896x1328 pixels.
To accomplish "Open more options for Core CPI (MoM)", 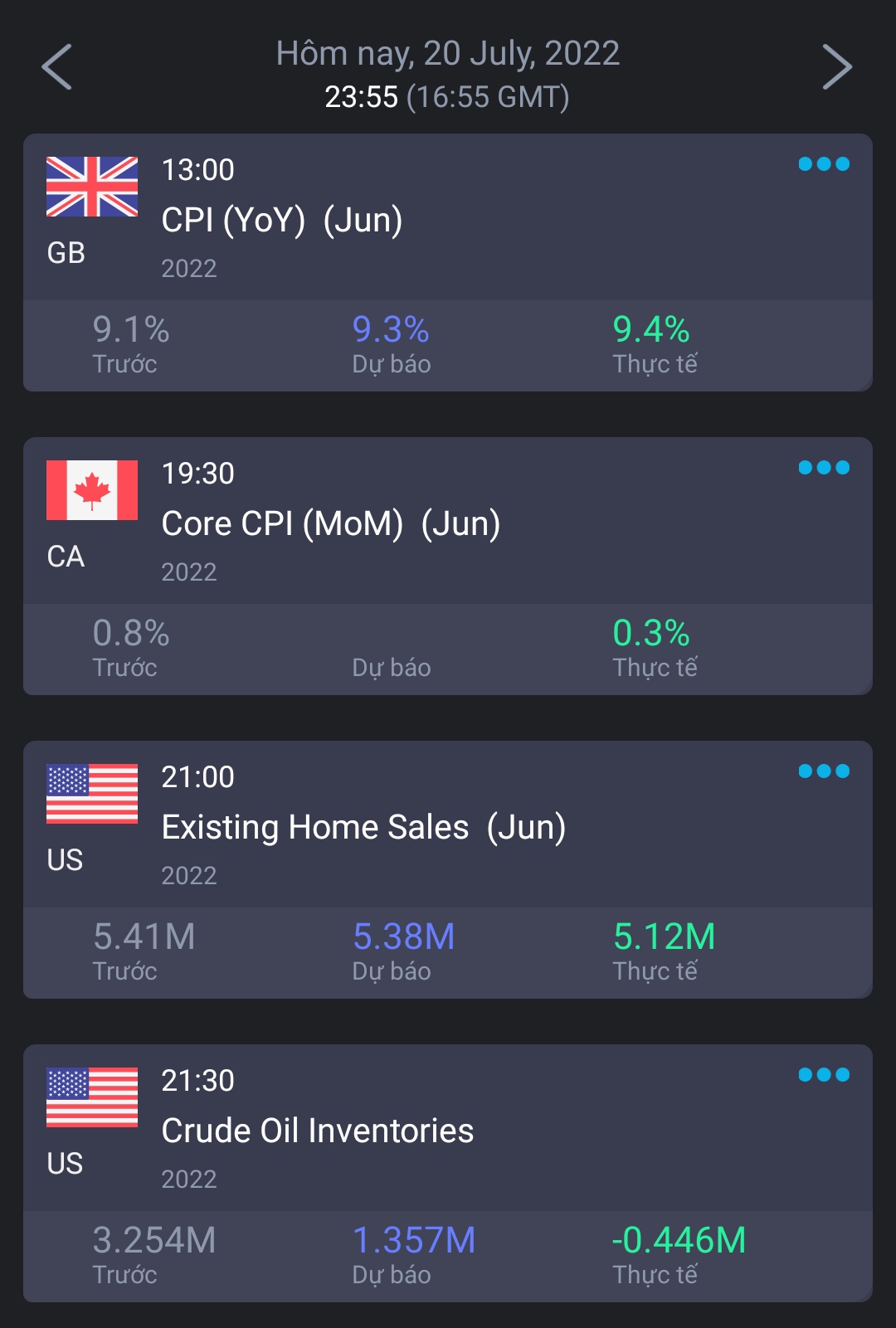I will click(x=823, y=468).
